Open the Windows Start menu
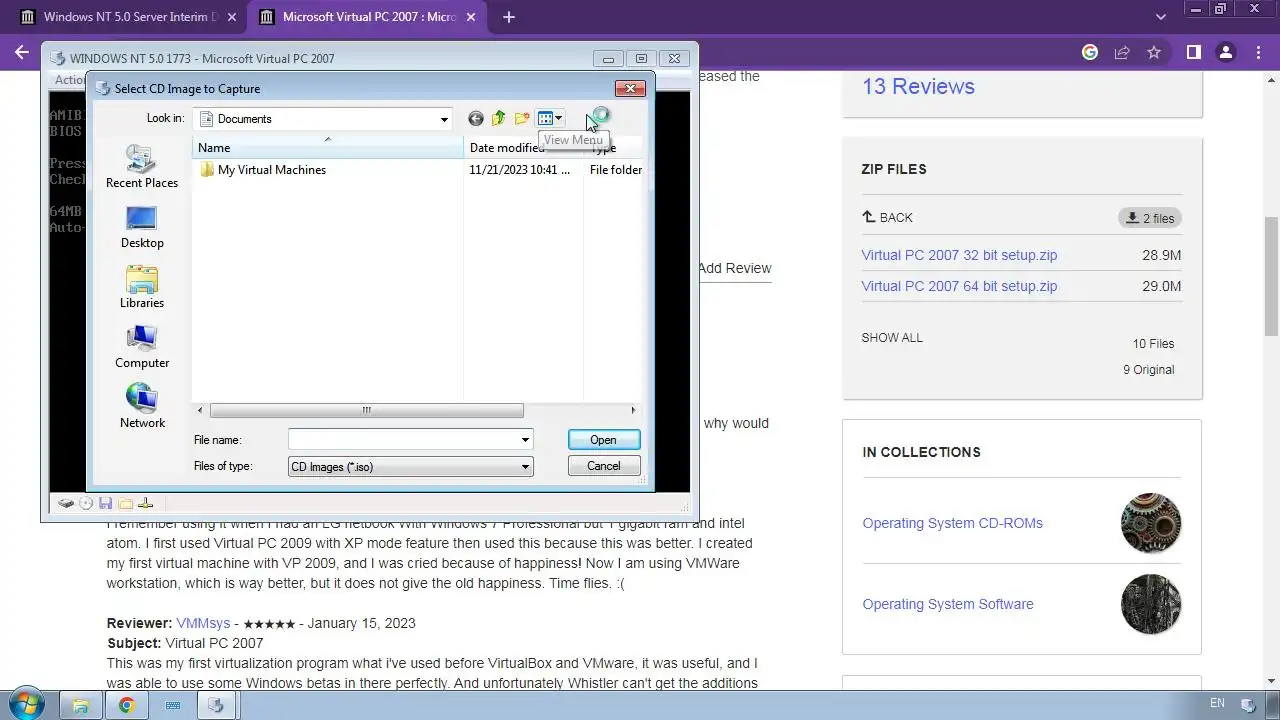 click(26, 704)
